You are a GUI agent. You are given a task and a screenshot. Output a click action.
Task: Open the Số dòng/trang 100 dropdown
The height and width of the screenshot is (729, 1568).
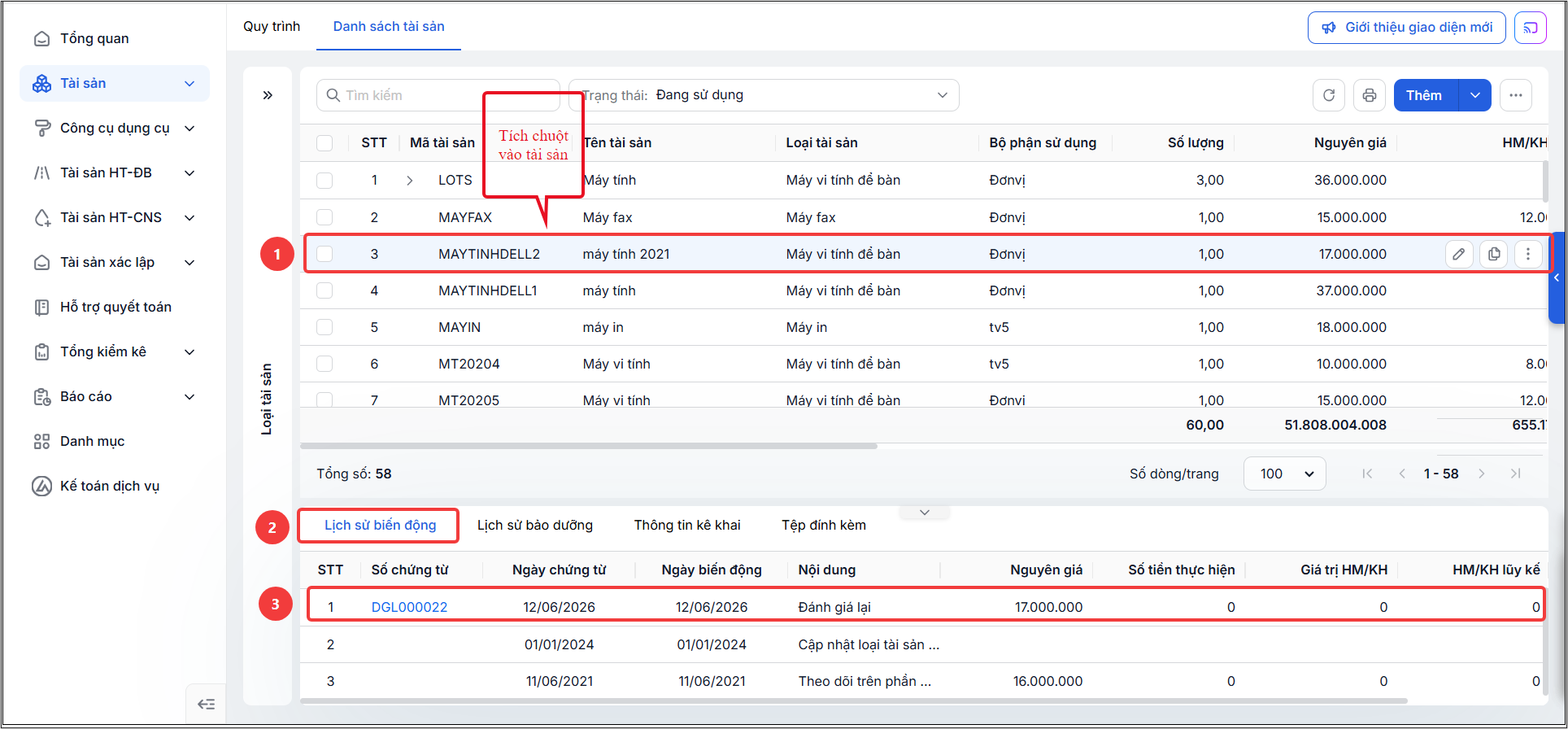[x=1285, y=474]
